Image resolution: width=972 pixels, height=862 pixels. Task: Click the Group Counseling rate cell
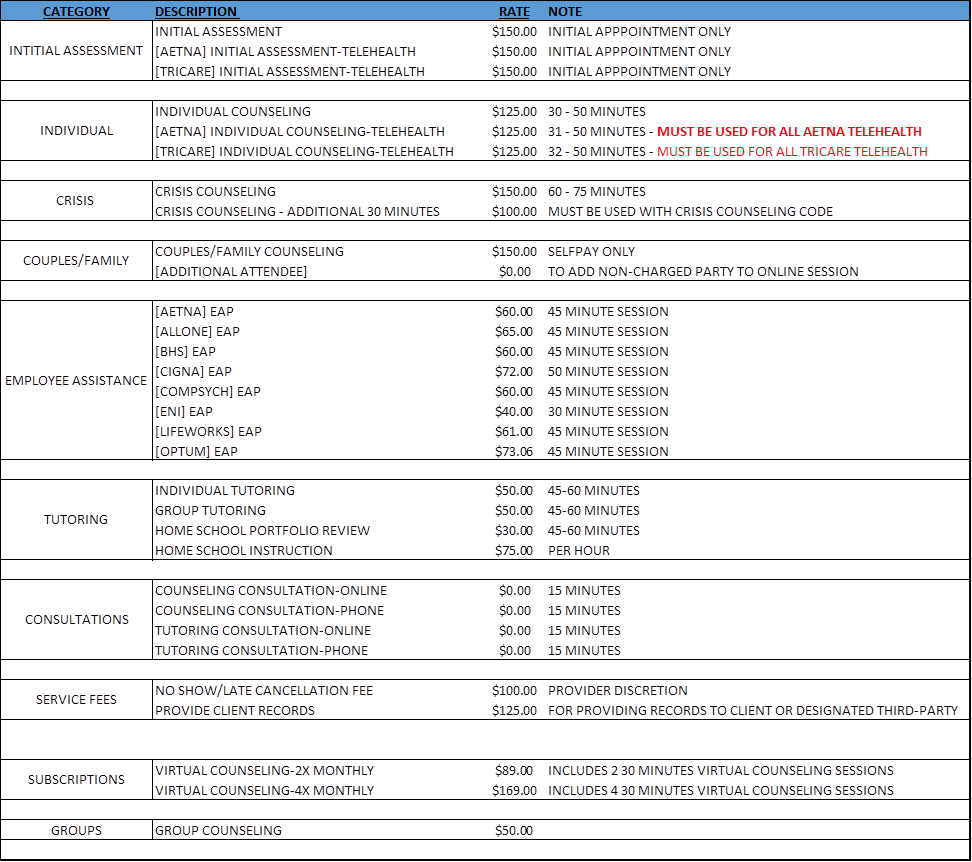point(516,831)
